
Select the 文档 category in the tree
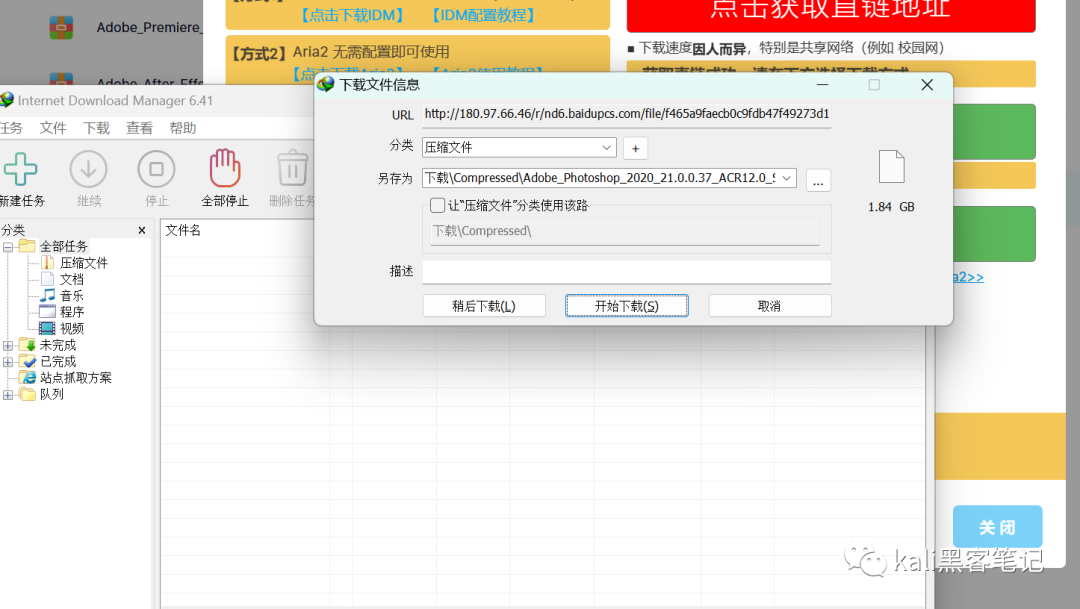click(72, 279)
